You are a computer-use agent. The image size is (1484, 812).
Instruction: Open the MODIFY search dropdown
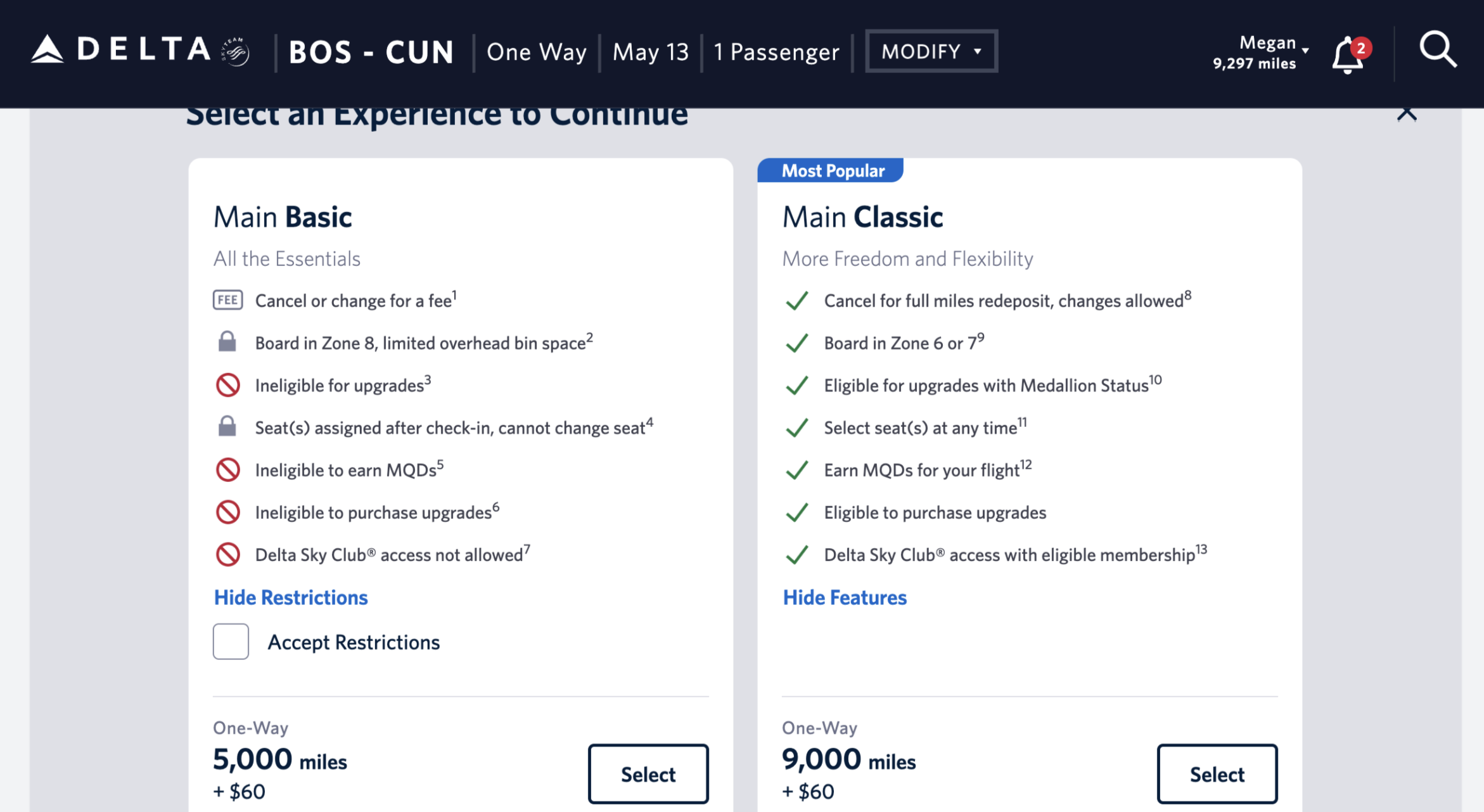931,51
